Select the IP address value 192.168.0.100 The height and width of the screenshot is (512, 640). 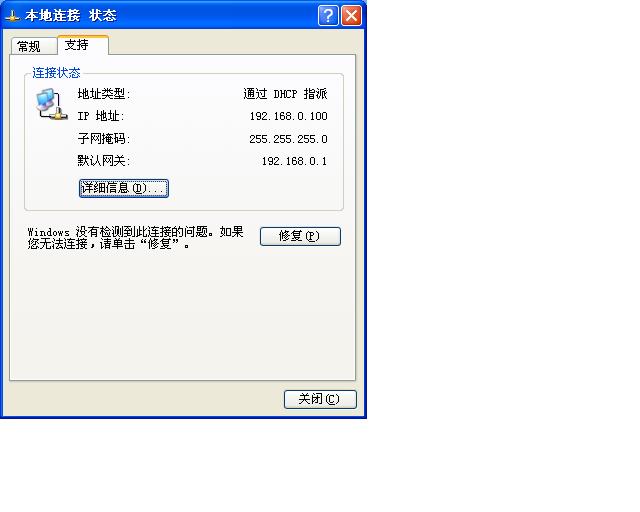pos(289,116)
